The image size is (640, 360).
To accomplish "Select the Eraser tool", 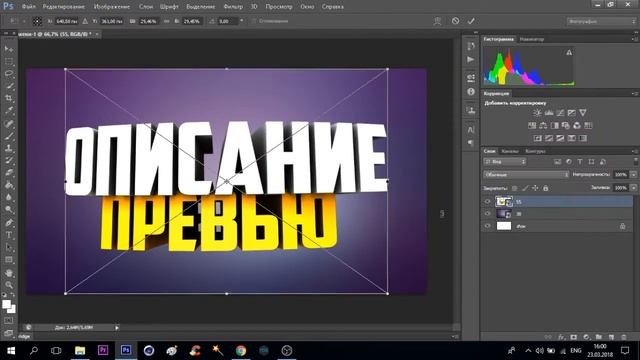I will pos(9,173).
